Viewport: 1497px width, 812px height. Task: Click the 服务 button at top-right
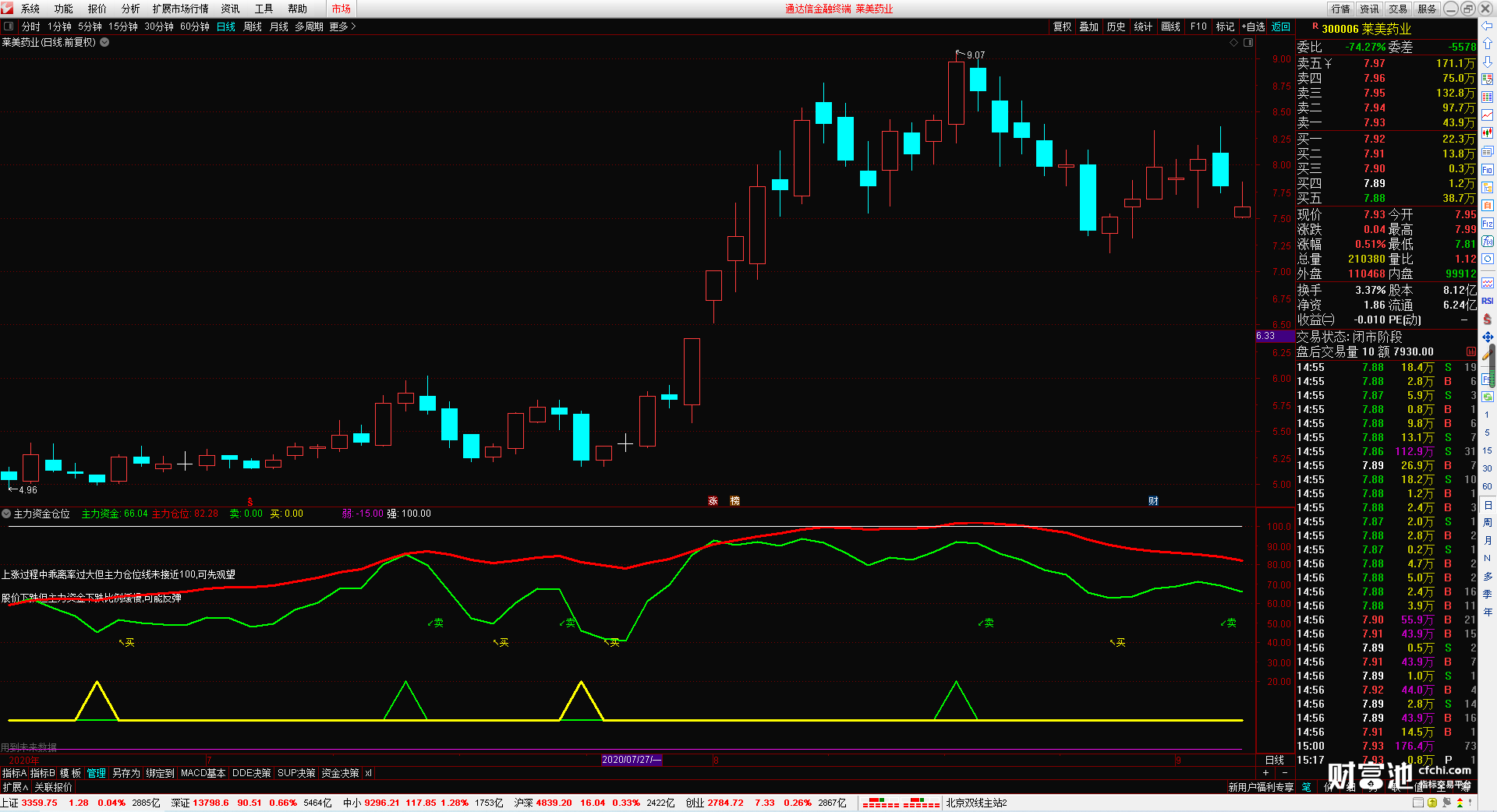pos(1427,9)
